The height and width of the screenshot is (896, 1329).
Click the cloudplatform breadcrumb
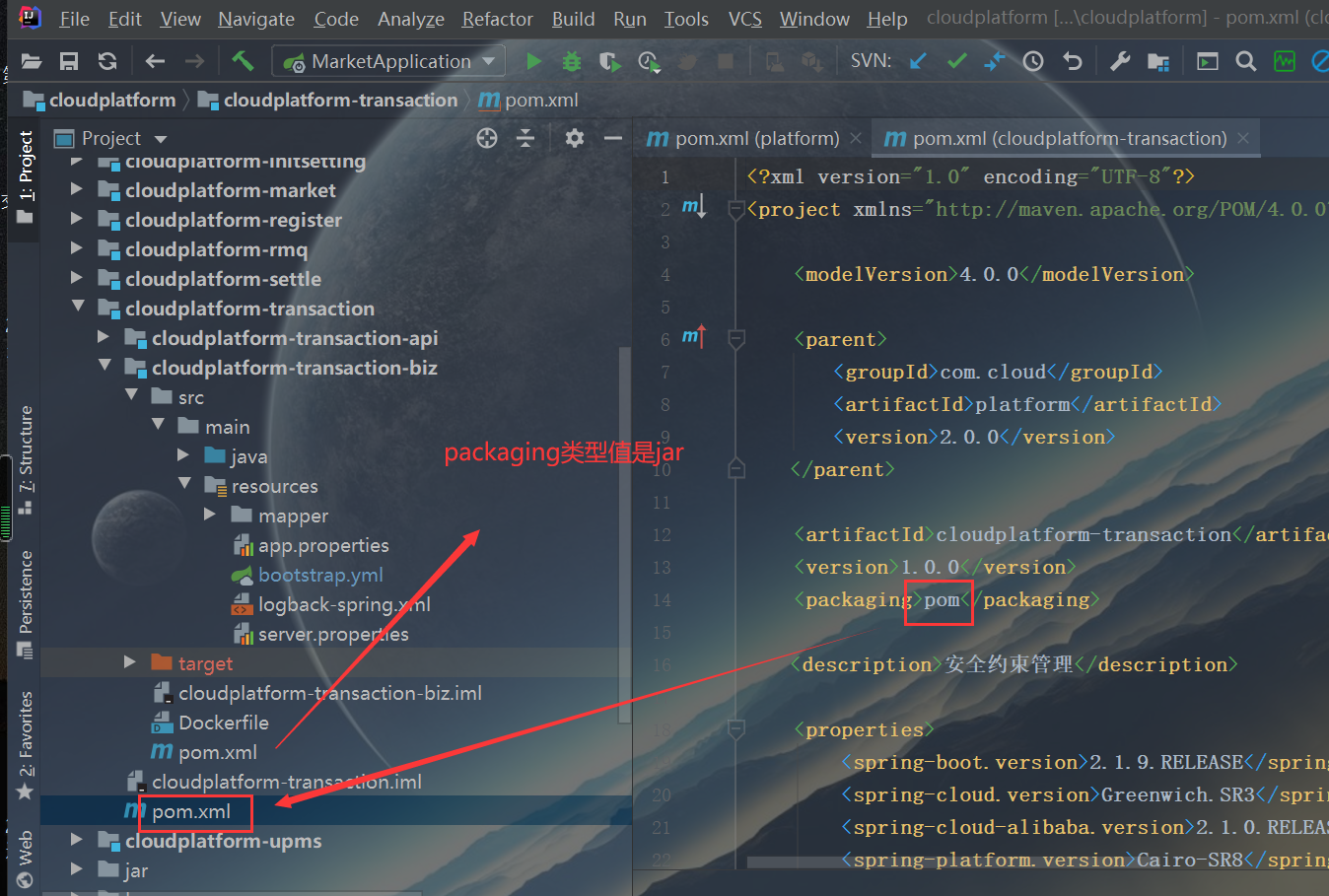[x=100, y=100]
